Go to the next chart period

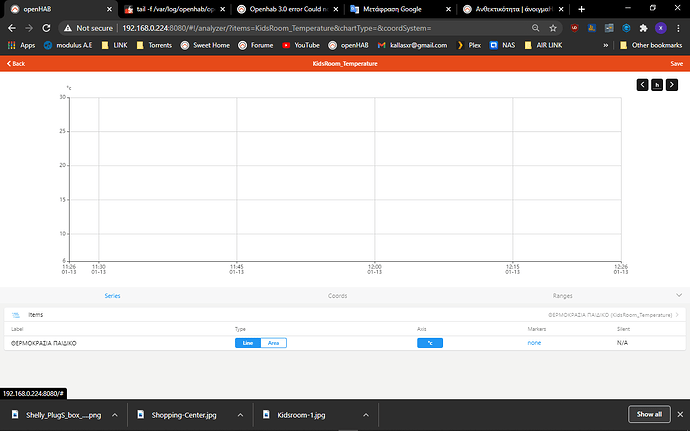tap(670, 85)
